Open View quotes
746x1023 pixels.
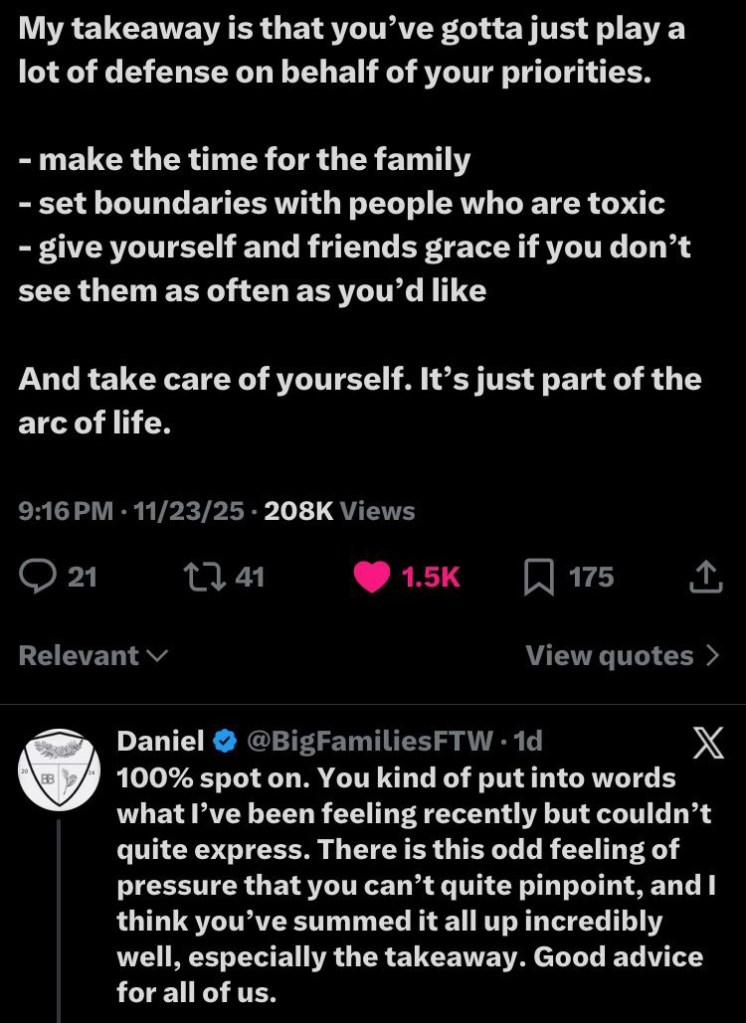pos(609,656)
